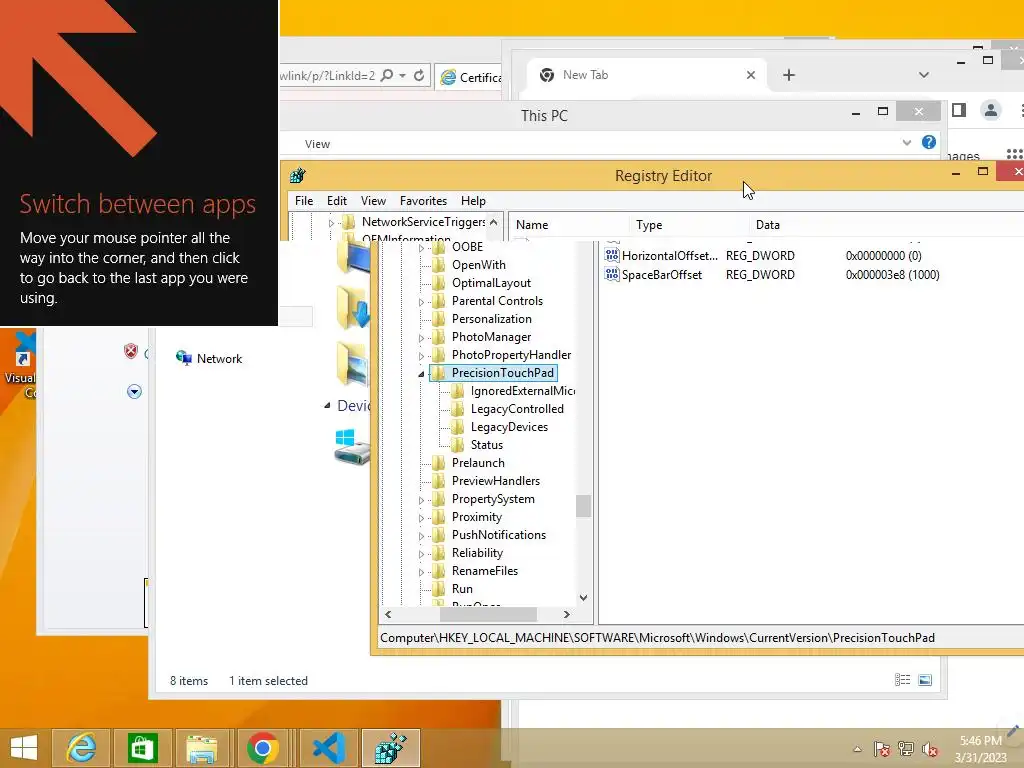Click the Registry Editor title bar icon
The image size is (1024, 768).
(x=298, y=175)
